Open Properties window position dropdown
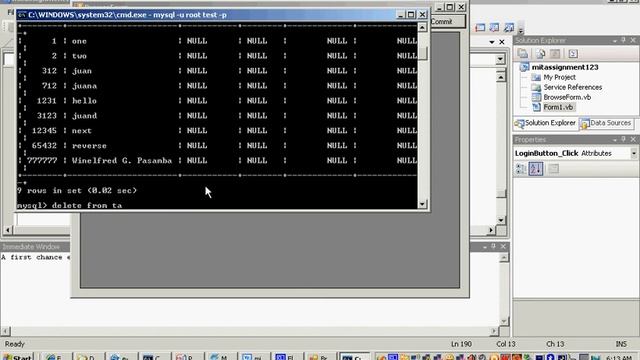640x360 pixels. coord(615,139)
